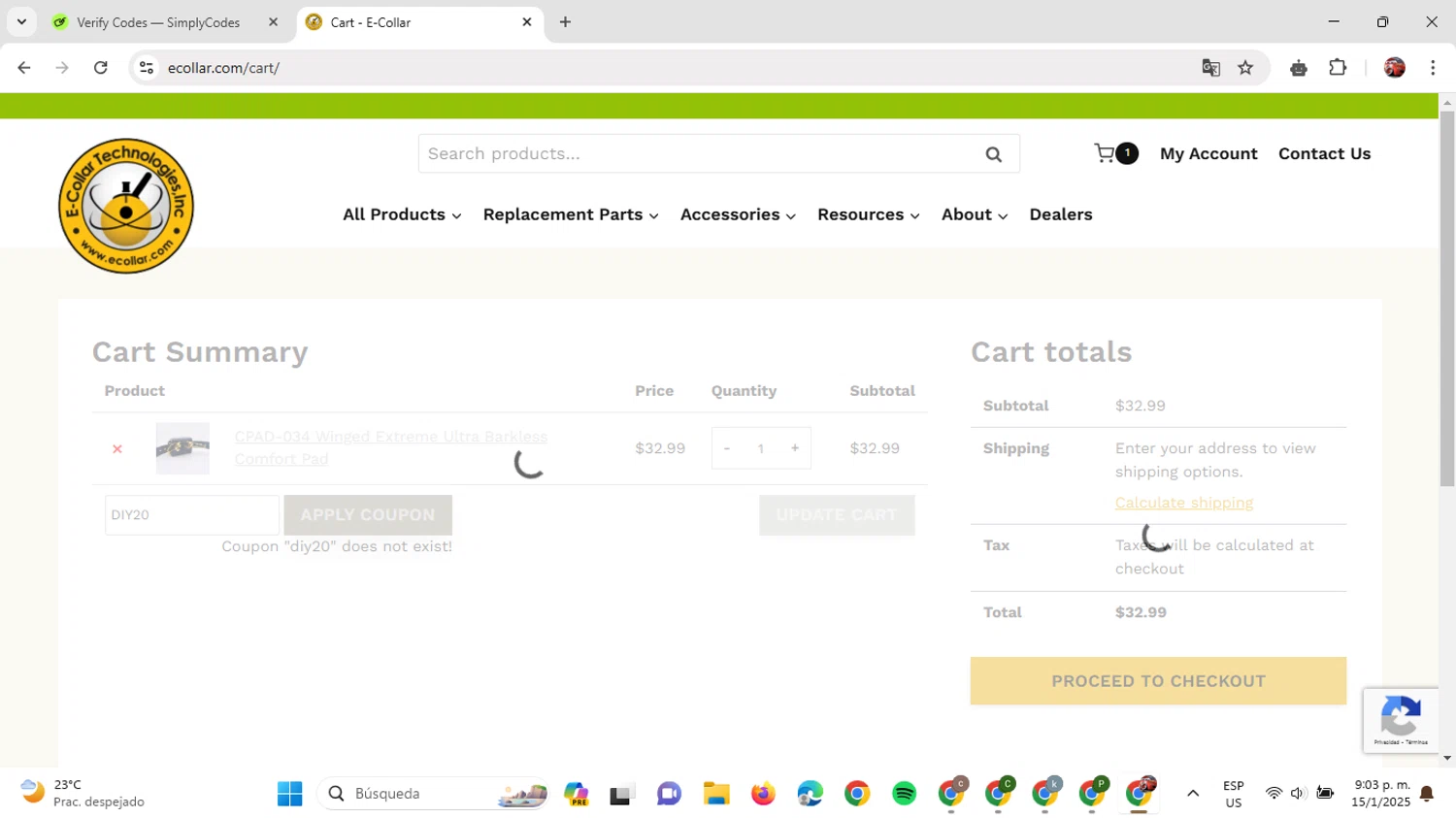Click the reCAPTCHA badge

pos(1400,720)
